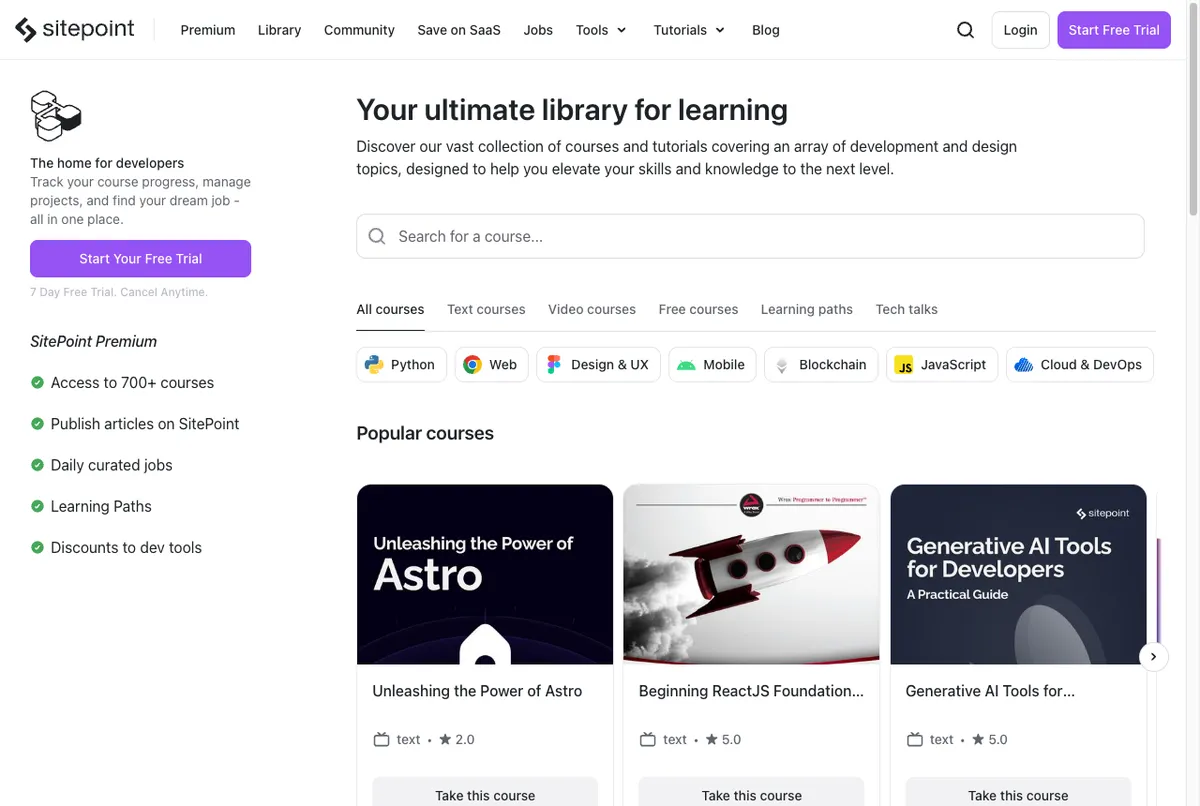Show the Learning paths tab

(807, 310)
